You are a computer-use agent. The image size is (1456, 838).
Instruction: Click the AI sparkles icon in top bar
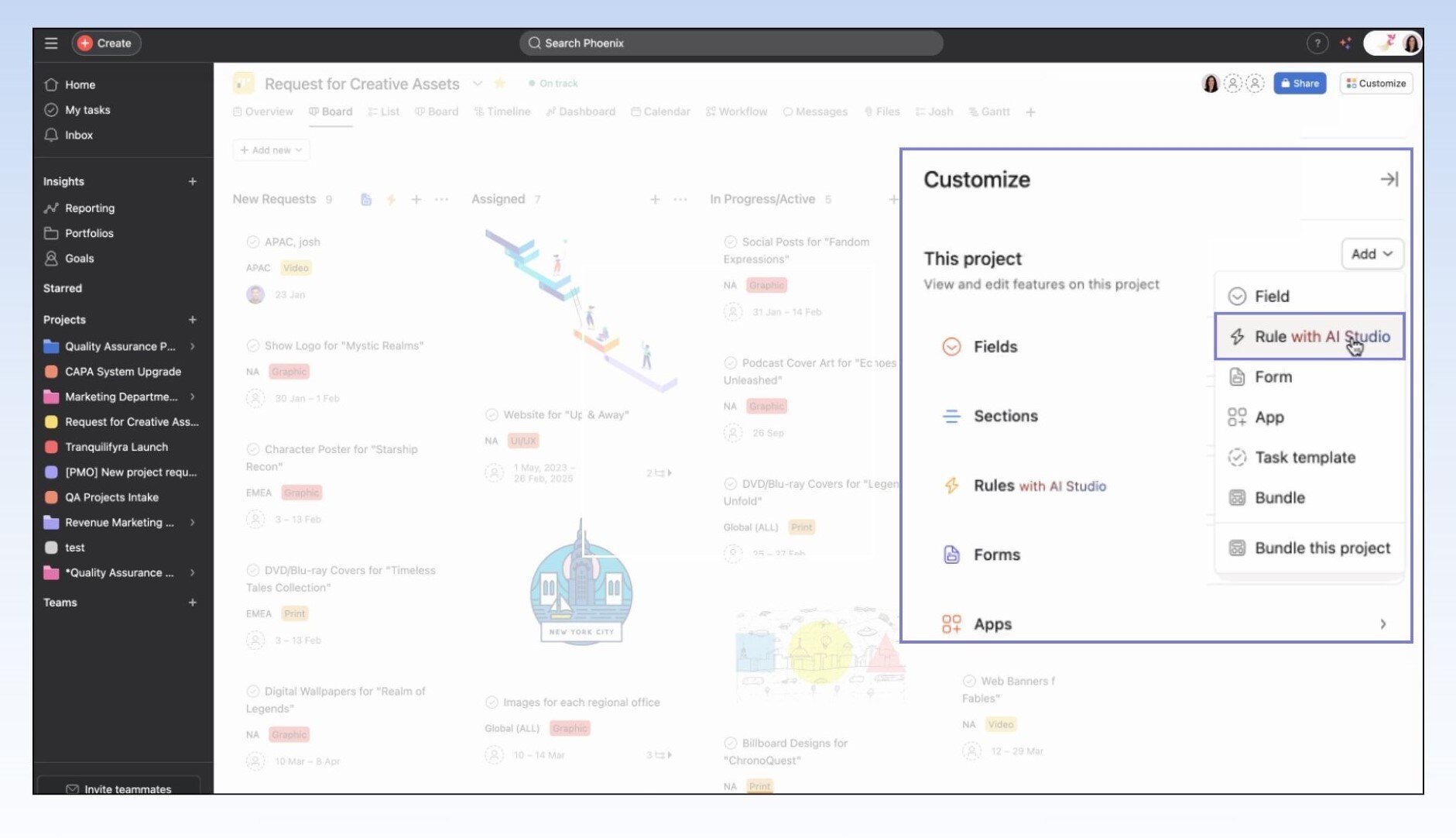pos(1345,43)
